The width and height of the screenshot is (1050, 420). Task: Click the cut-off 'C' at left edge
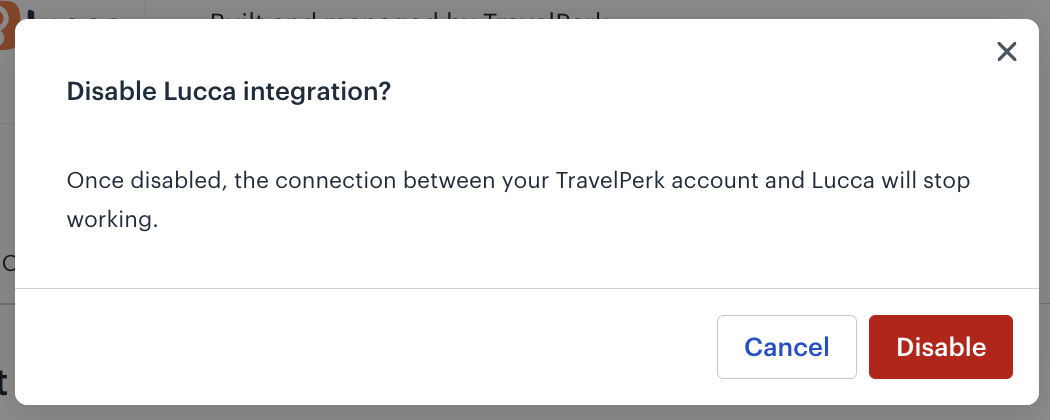click(7, 263)
